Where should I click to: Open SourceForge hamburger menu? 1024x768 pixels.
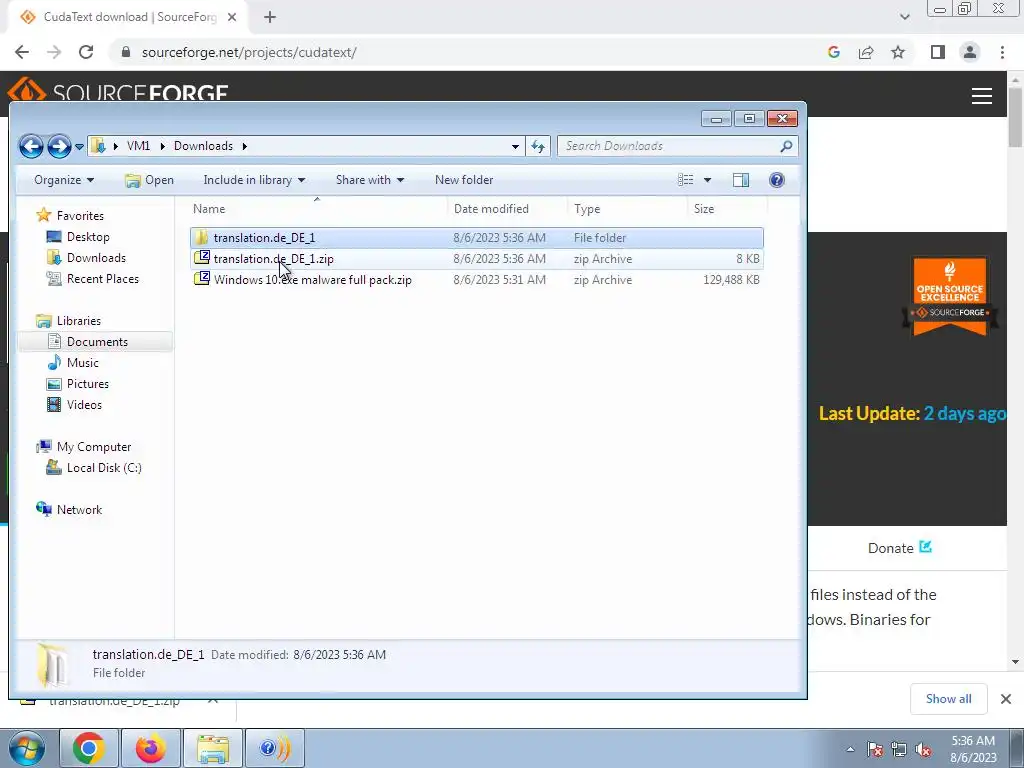tap(982, 96)
